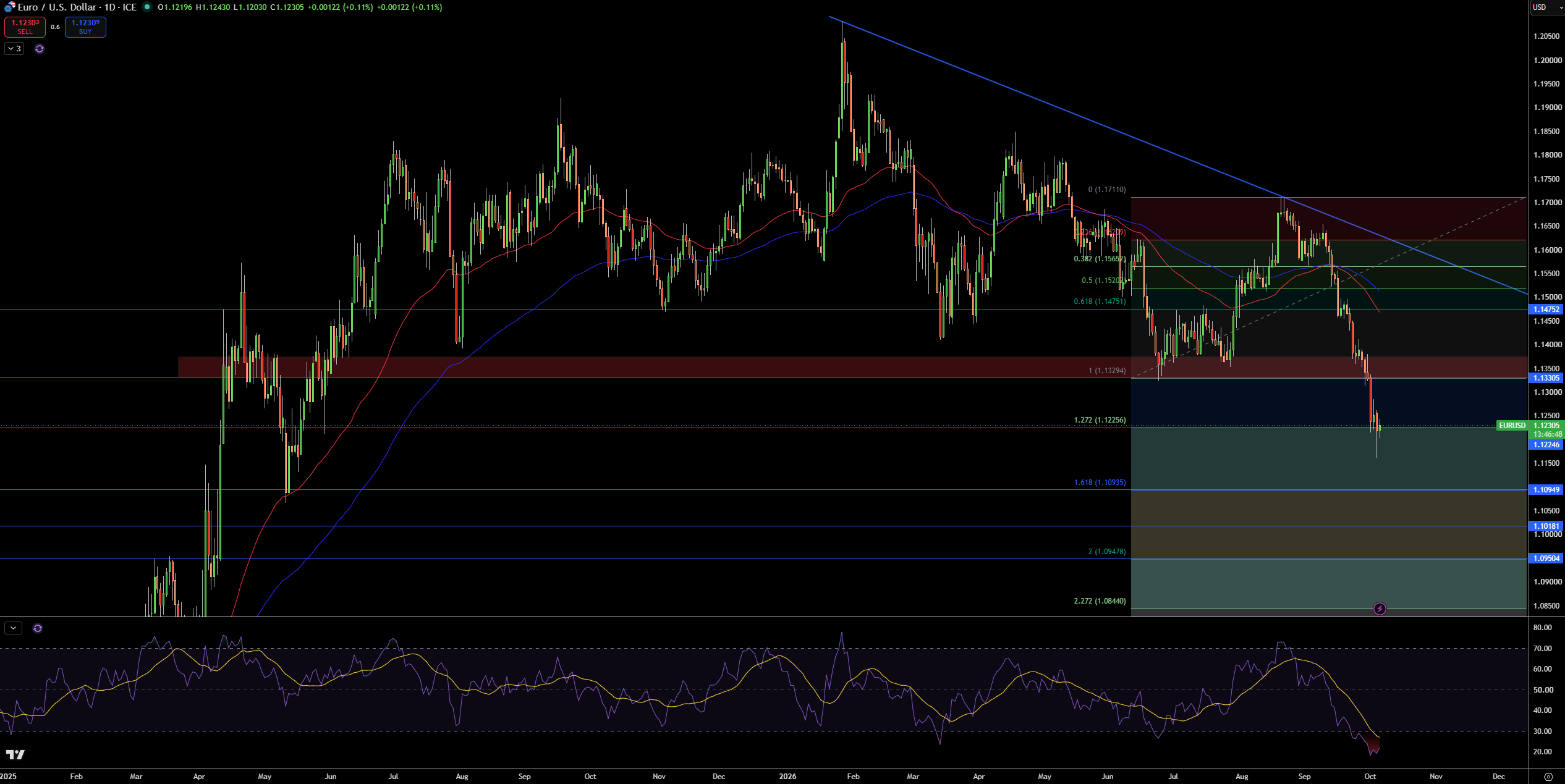Click the RSI 70.00 scale label
The image size is (1565, 784).
1543,649
